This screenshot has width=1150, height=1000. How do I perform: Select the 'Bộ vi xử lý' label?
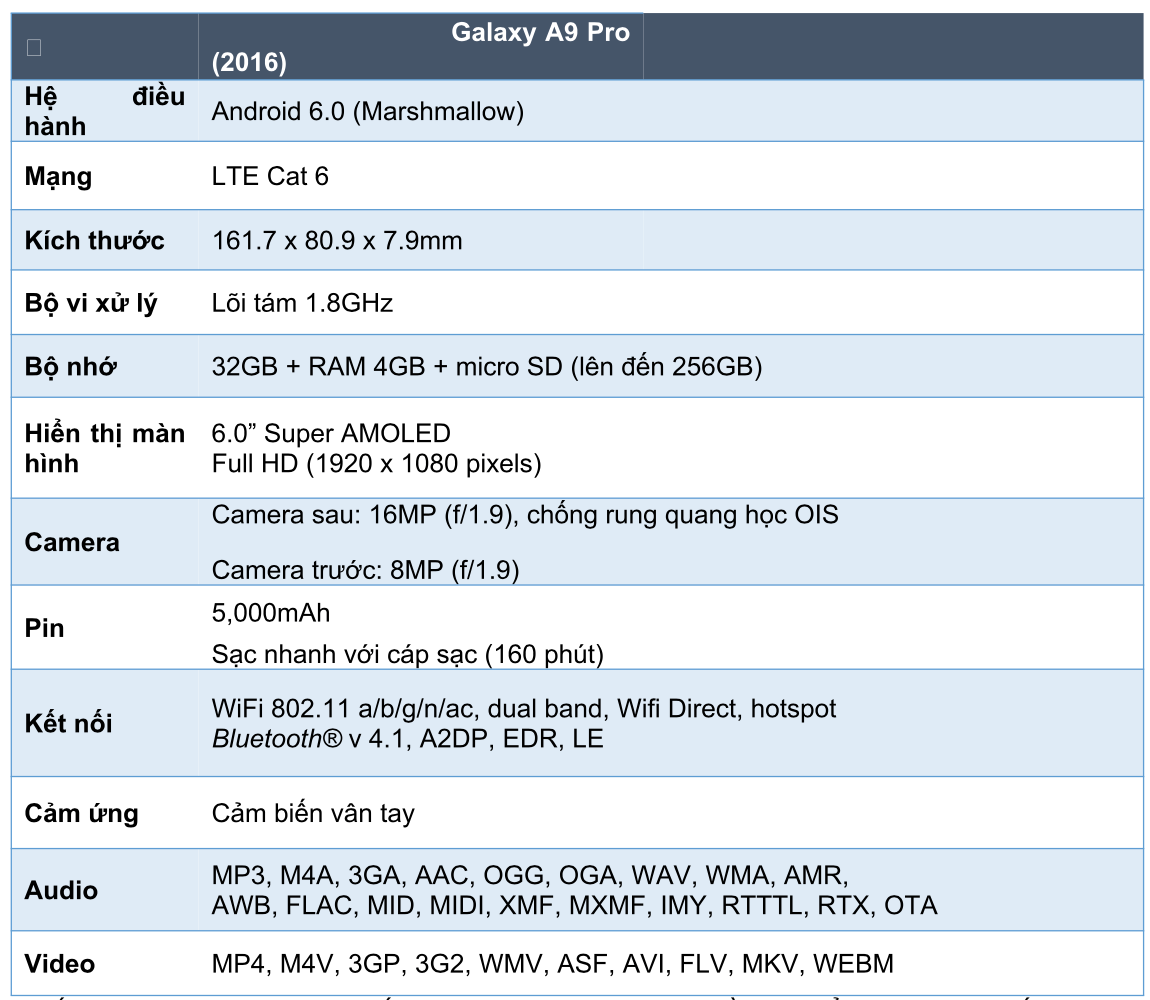click(91, 303)
